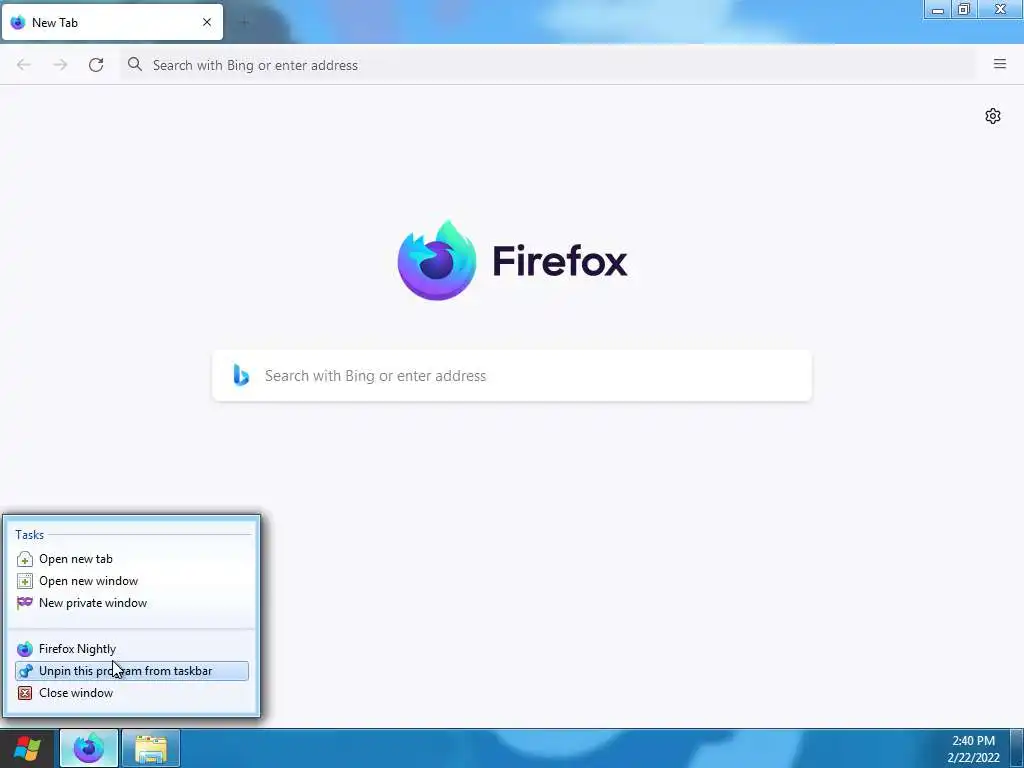Click Show desktop strip at taskbar end
1024x768 pixels.
tap(1017, 748)
